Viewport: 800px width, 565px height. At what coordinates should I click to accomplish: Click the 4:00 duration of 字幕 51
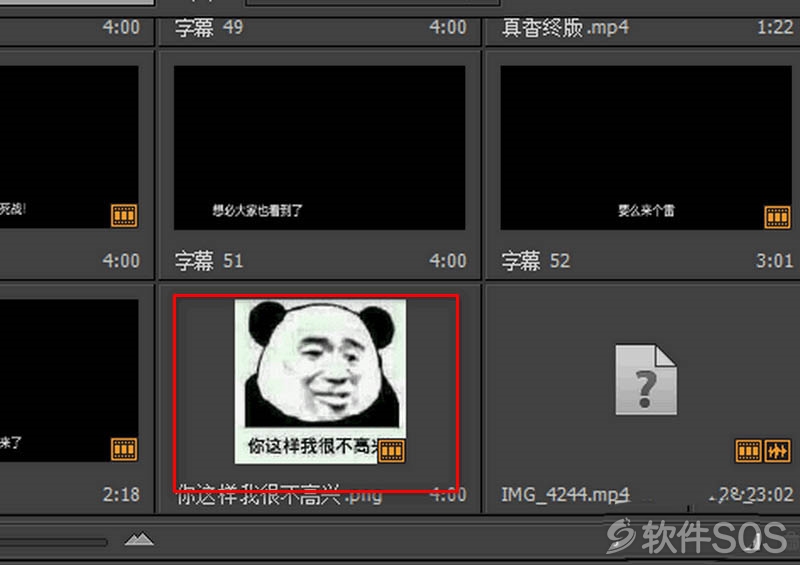click(447, 261)
